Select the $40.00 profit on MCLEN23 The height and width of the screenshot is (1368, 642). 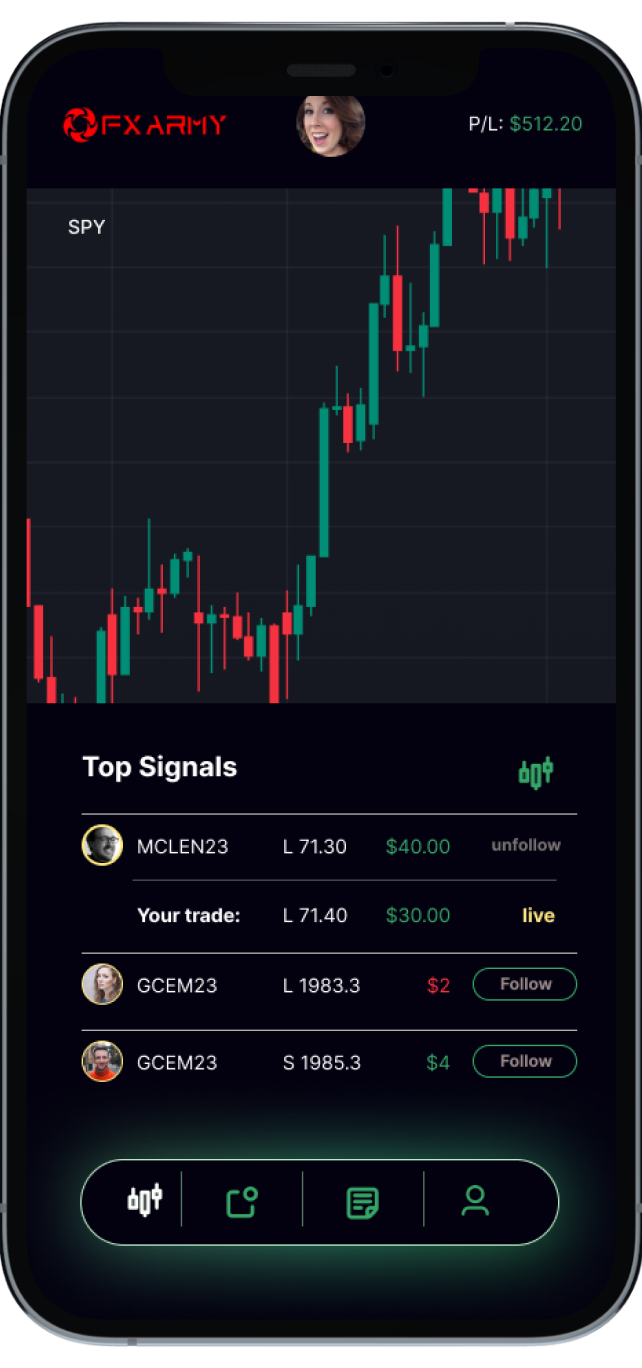(418, 846)
